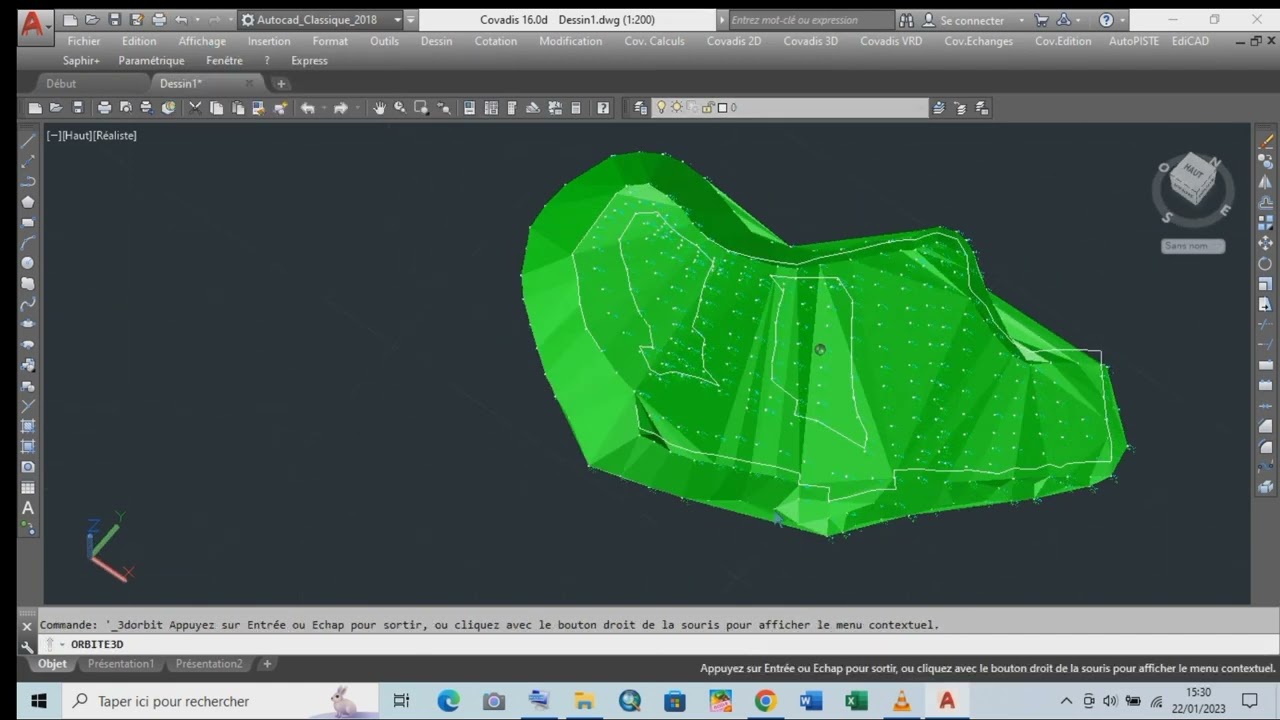Add a new layout with plus button
This screenshot has height=720, width=1280.
[267, 664]
